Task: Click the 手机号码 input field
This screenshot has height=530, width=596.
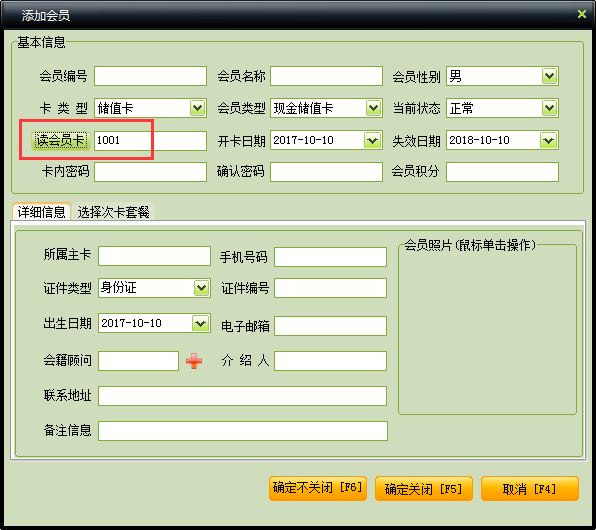Action: pos(330,257)
